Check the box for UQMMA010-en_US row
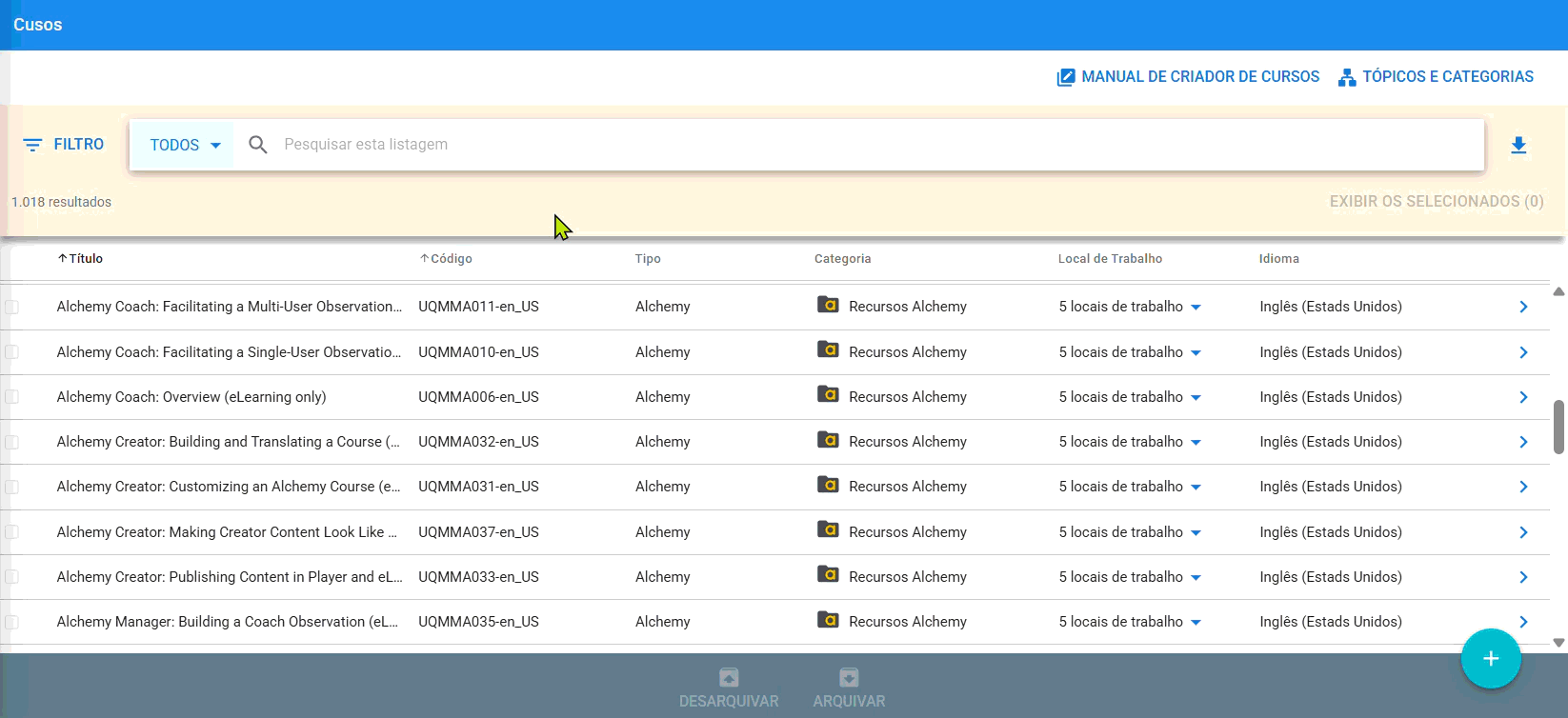Image resolution: width=1568 pixels, height=718 pixels. pos(11,352)
